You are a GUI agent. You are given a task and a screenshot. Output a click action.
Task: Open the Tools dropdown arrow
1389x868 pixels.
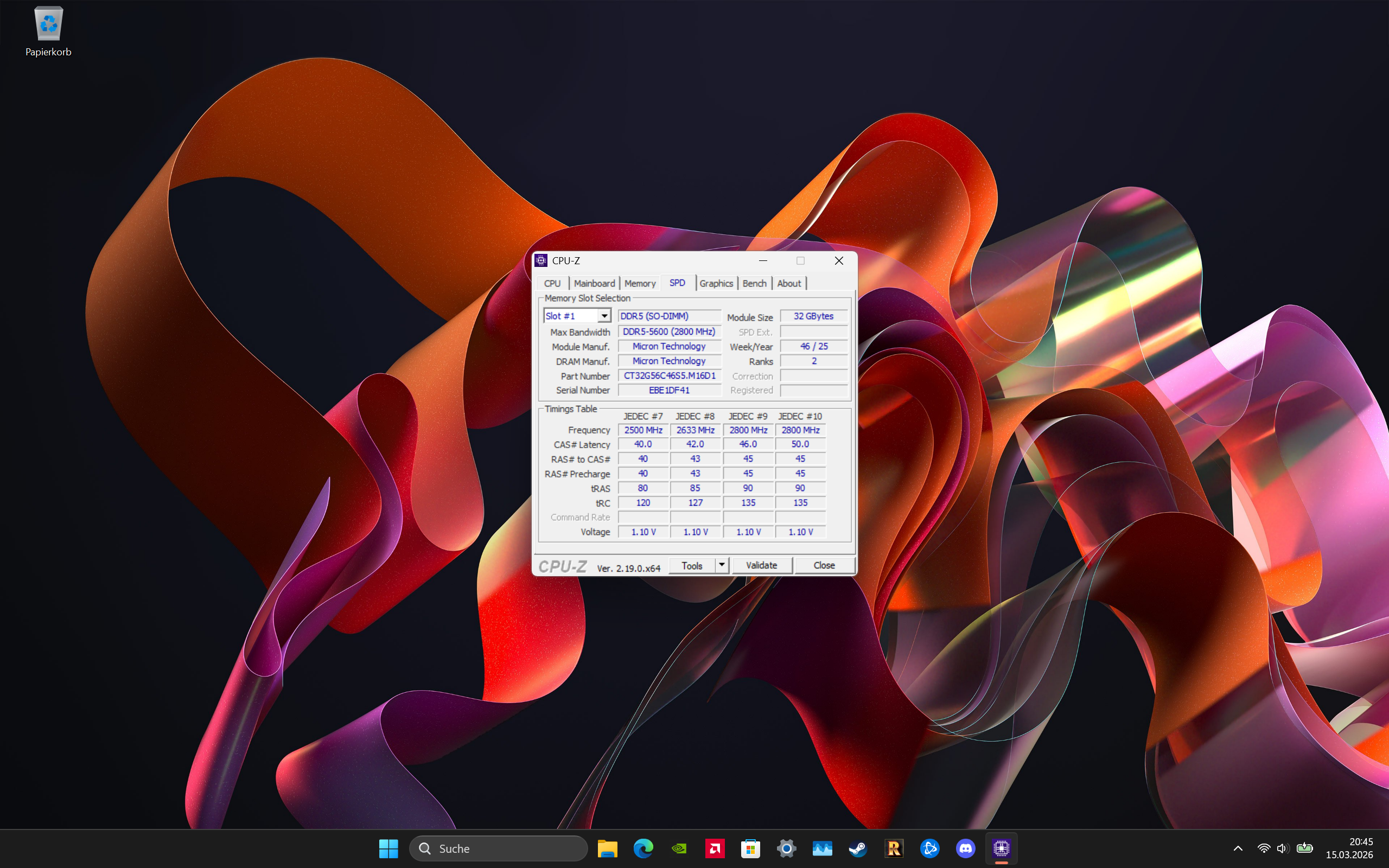(722, 565)
